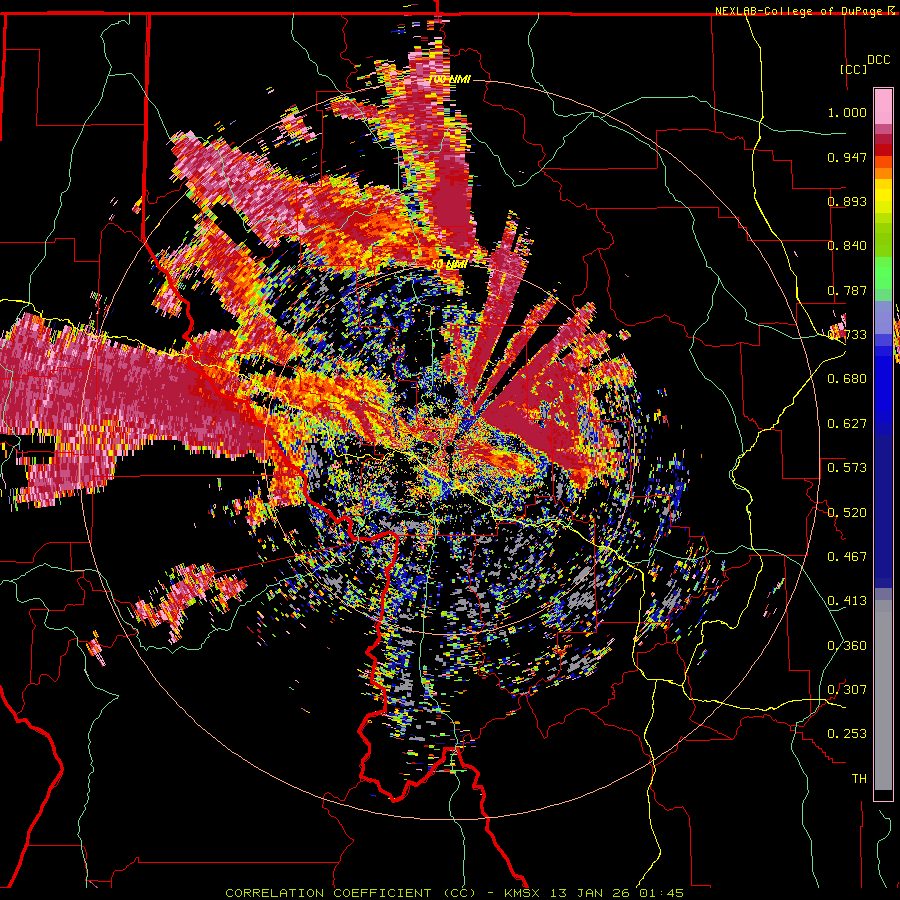900x900 pixels.
Task: Click the 0.840 scale value
Action: click(x=847, y=246)
